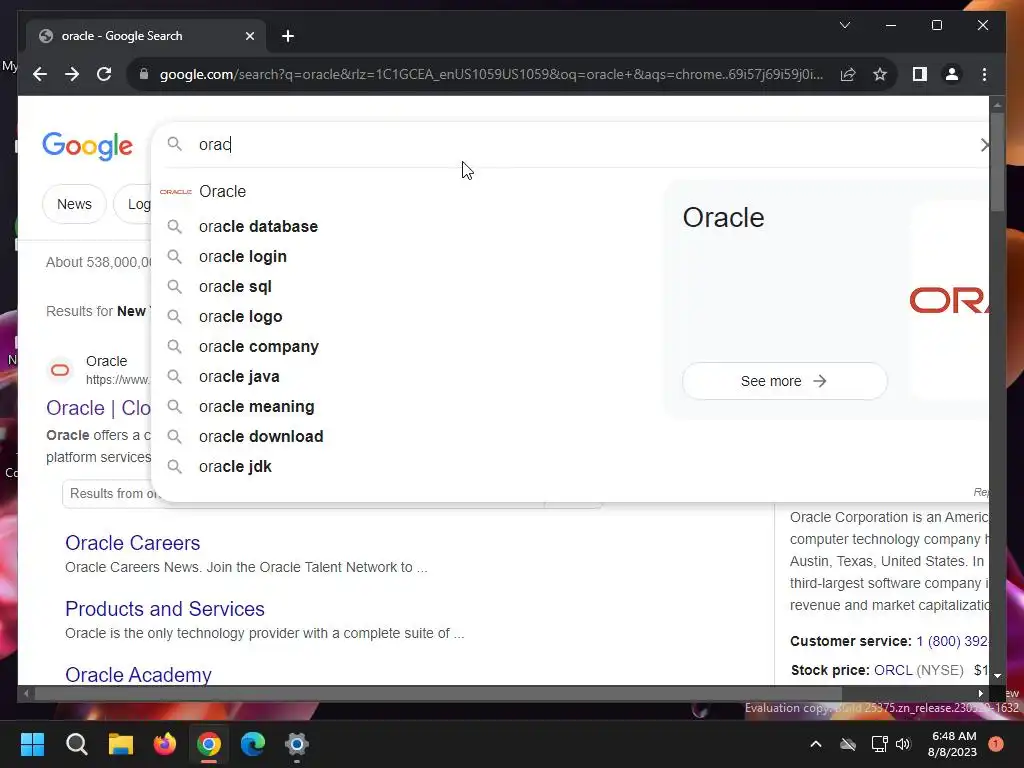The width and height of the screenshot is (1024, 768).
Task: Click the scroll-down arrow of the page scrollbar
Action: 997,676
